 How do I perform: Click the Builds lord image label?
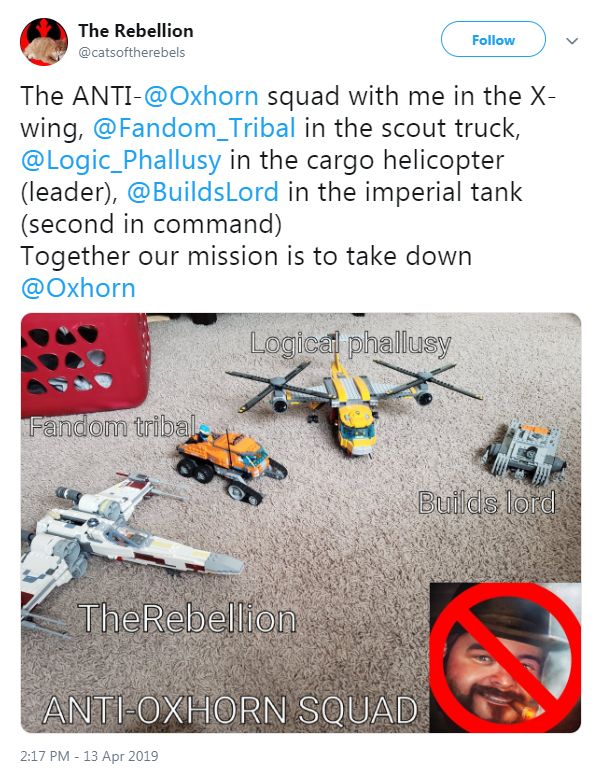pyautogui.click(x=487, y=503)
